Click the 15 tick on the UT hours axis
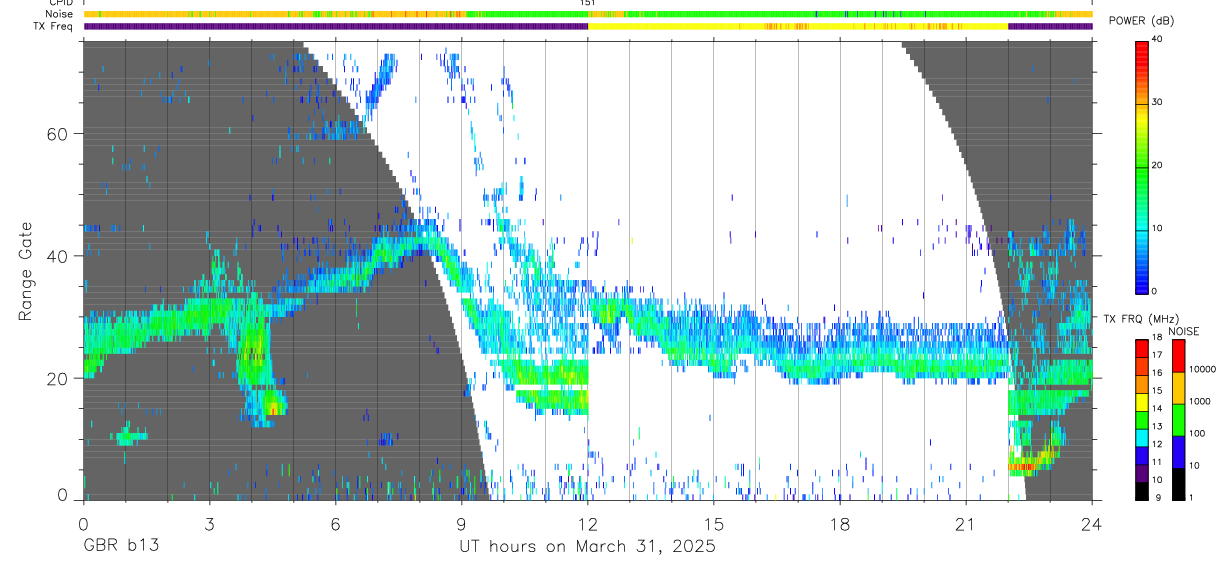The width and height of the screenshot is (1228, 567). pos(714,524)
